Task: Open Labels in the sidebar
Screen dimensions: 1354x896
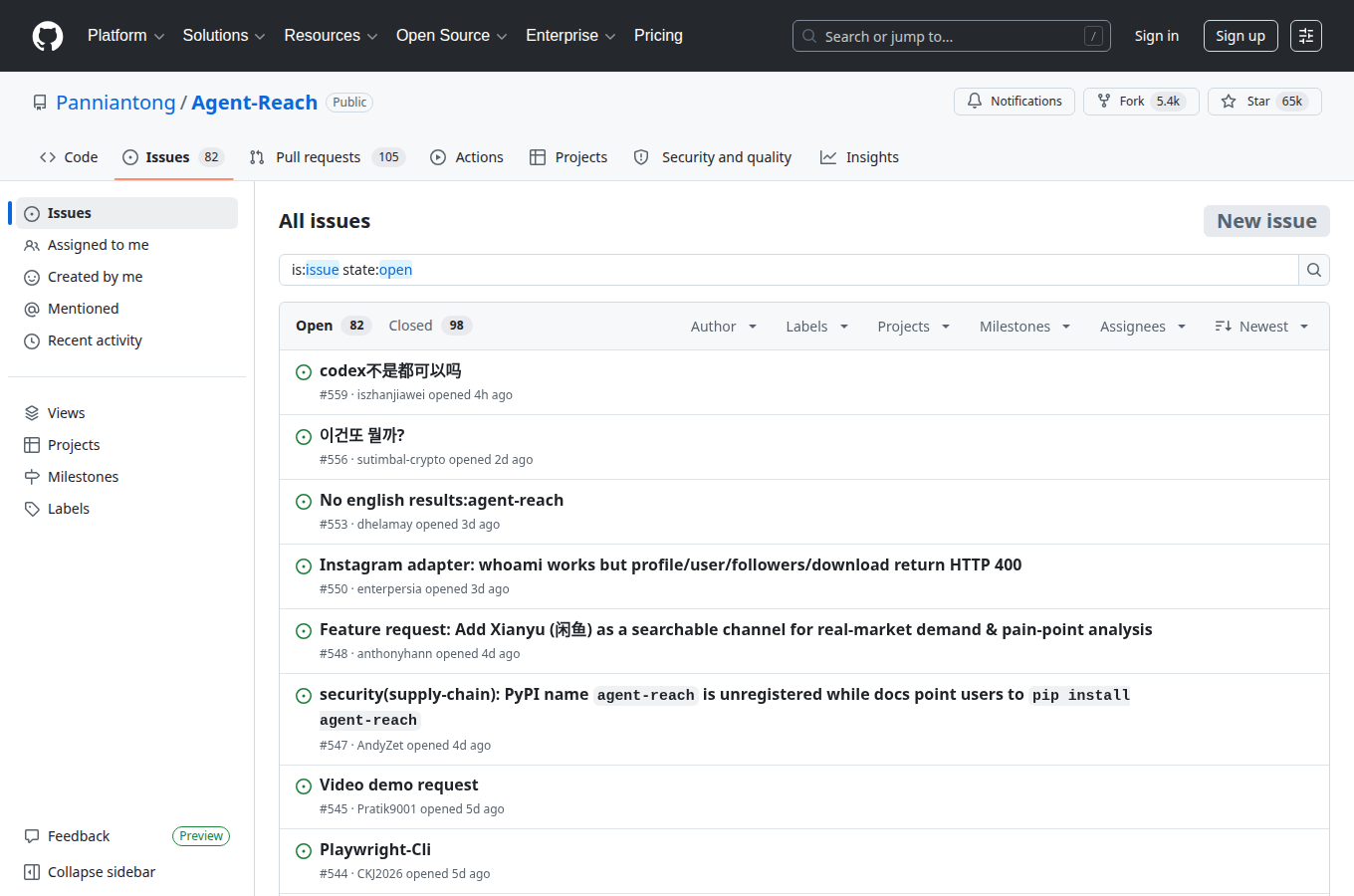Action: [126, 509]
